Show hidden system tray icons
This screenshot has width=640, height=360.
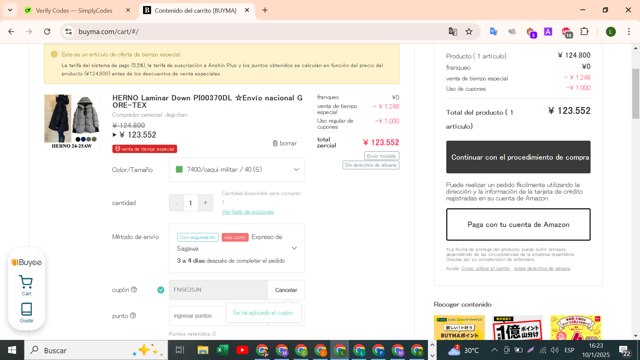point(494,350)
